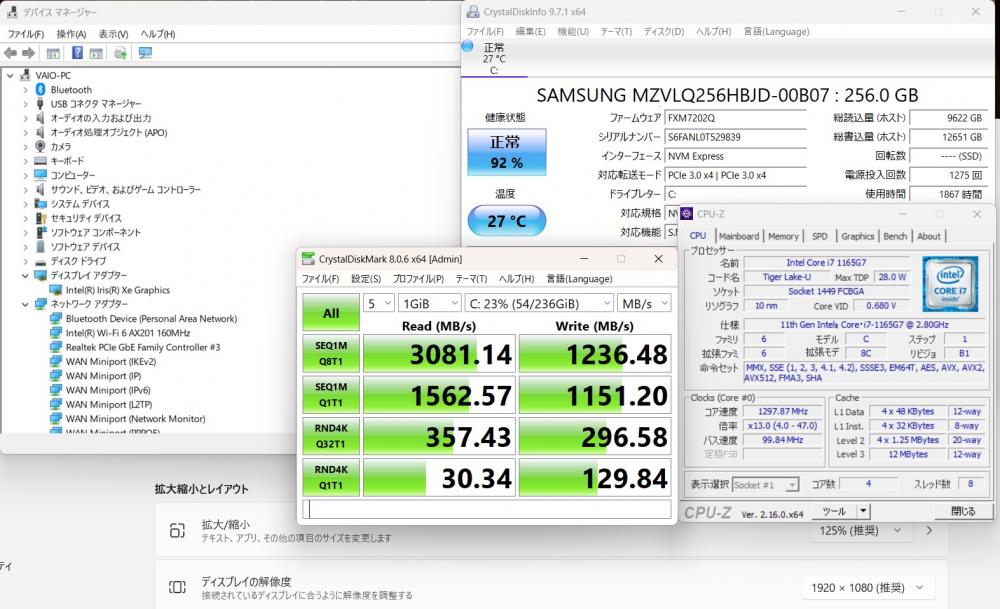
Task: Click the blue health status 92% indicator
Action: tap(506, 153)
